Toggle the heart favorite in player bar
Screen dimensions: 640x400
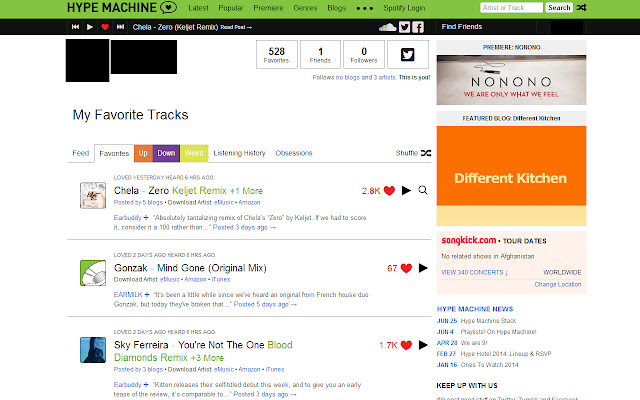click(105, 27)
